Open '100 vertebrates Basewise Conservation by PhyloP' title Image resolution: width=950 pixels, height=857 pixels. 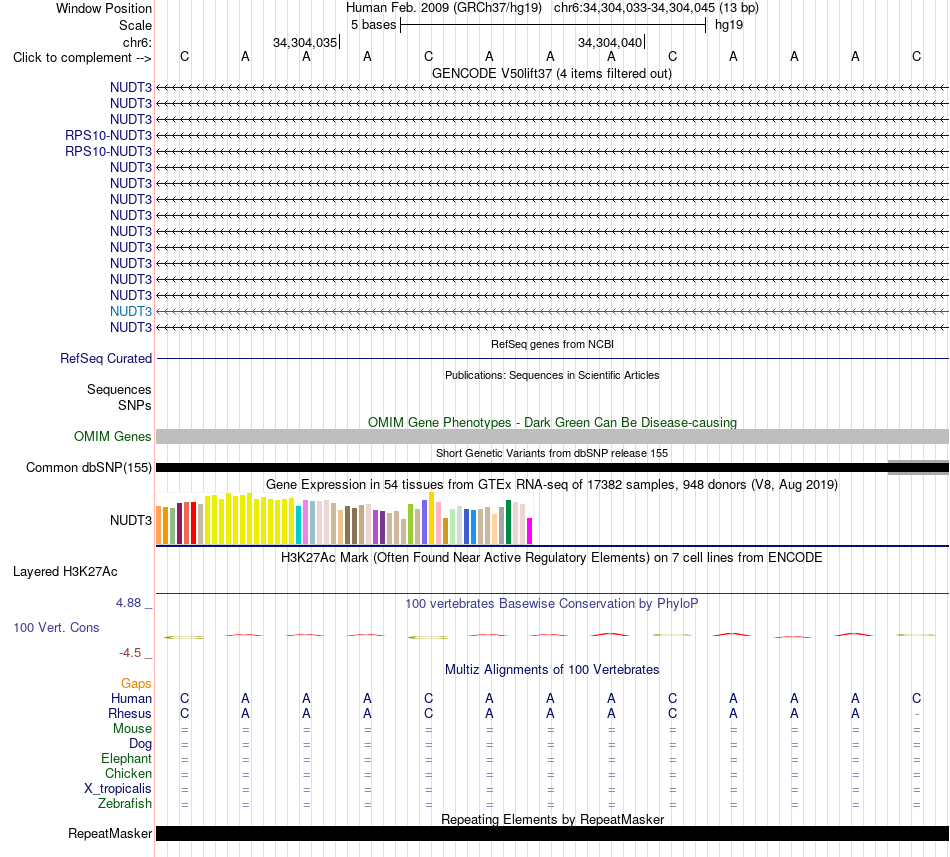(x=552, y=603)
